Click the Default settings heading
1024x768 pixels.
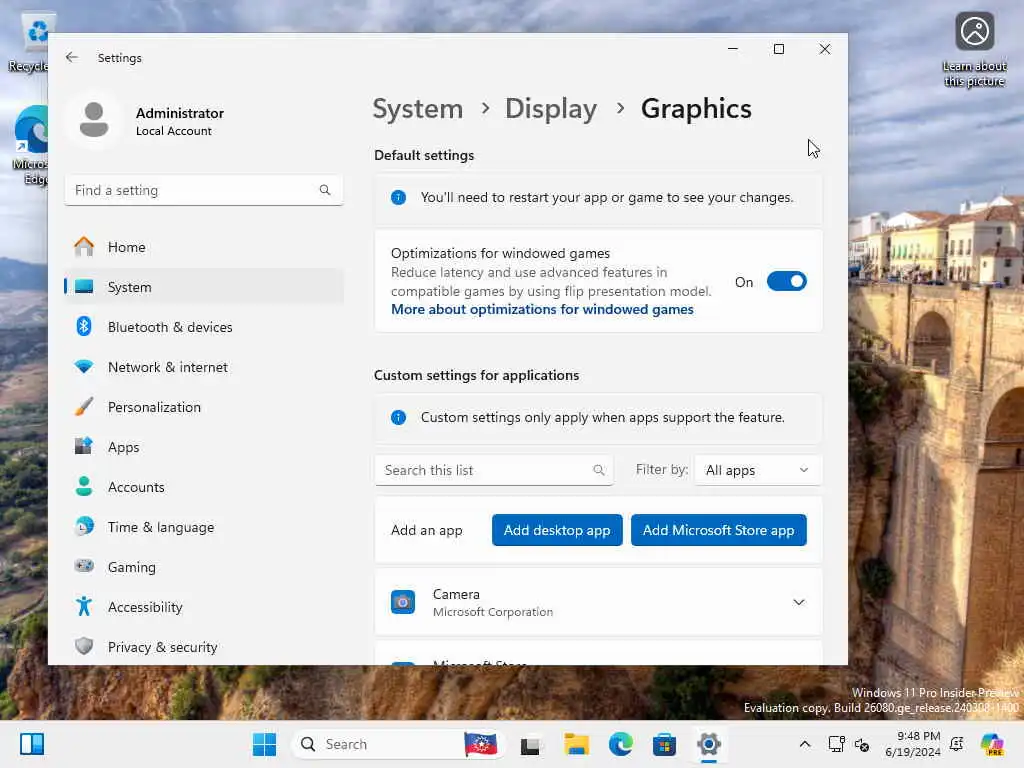point(424,155)
